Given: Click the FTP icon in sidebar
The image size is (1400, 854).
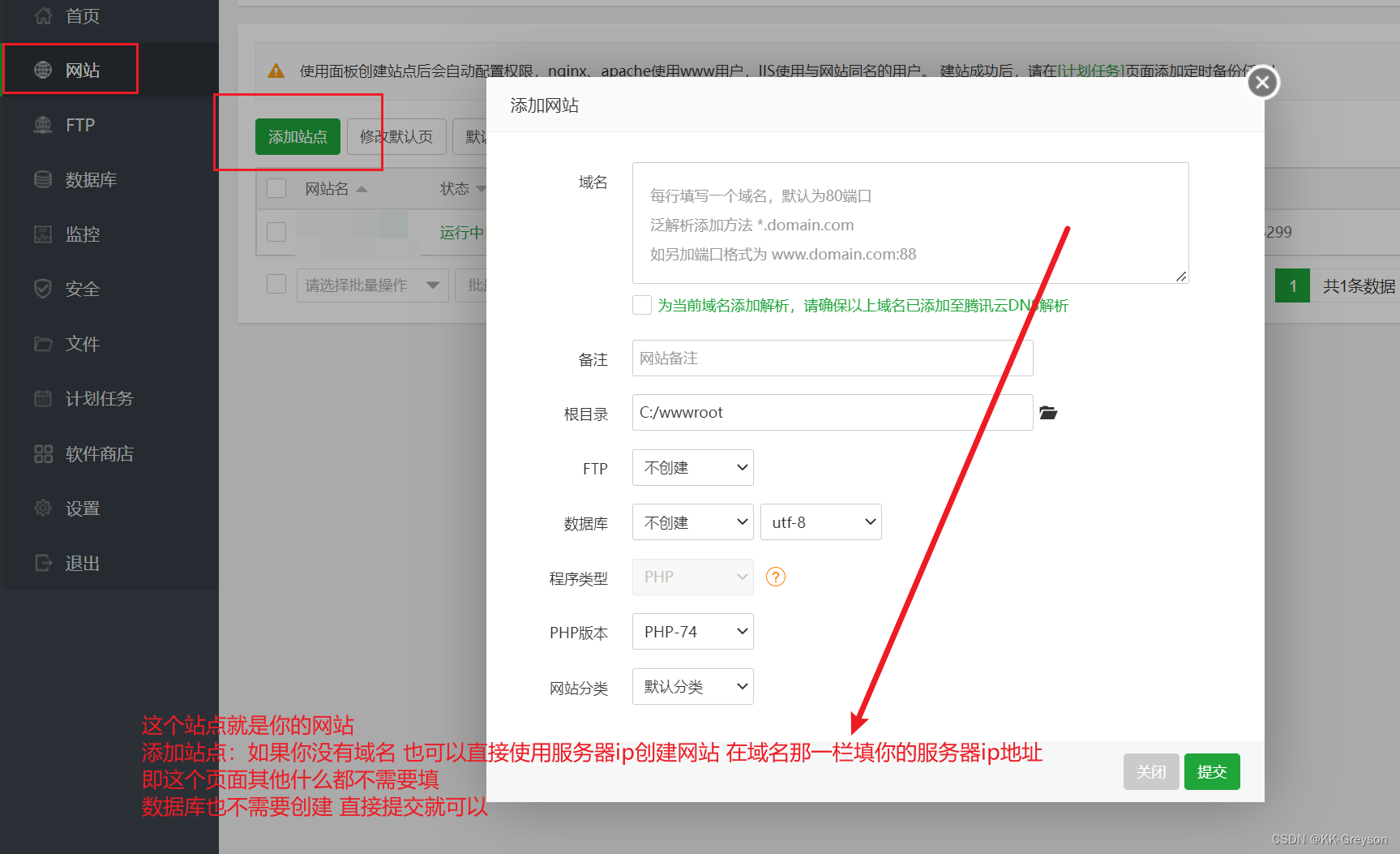Looking at the screenshot, I should (x=43, y=125).
